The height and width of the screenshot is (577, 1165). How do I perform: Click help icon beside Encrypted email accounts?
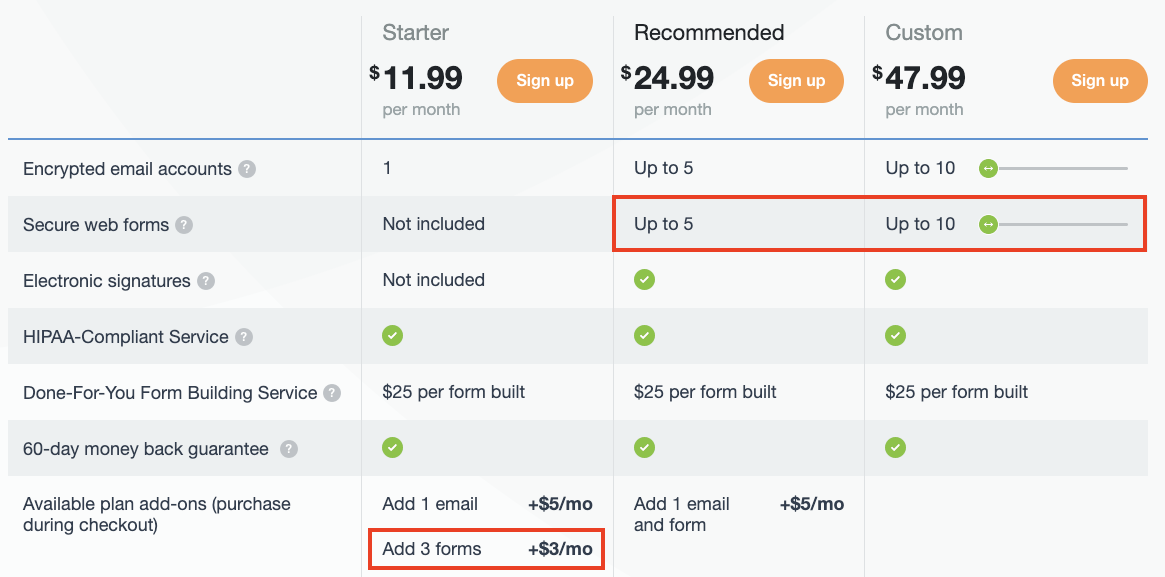click(247, 169)
